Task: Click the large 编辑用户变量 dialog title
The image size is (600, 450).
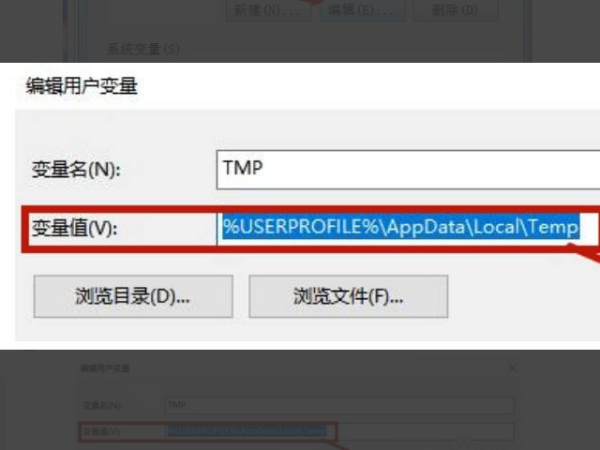Action: click(x=82, y=86)
